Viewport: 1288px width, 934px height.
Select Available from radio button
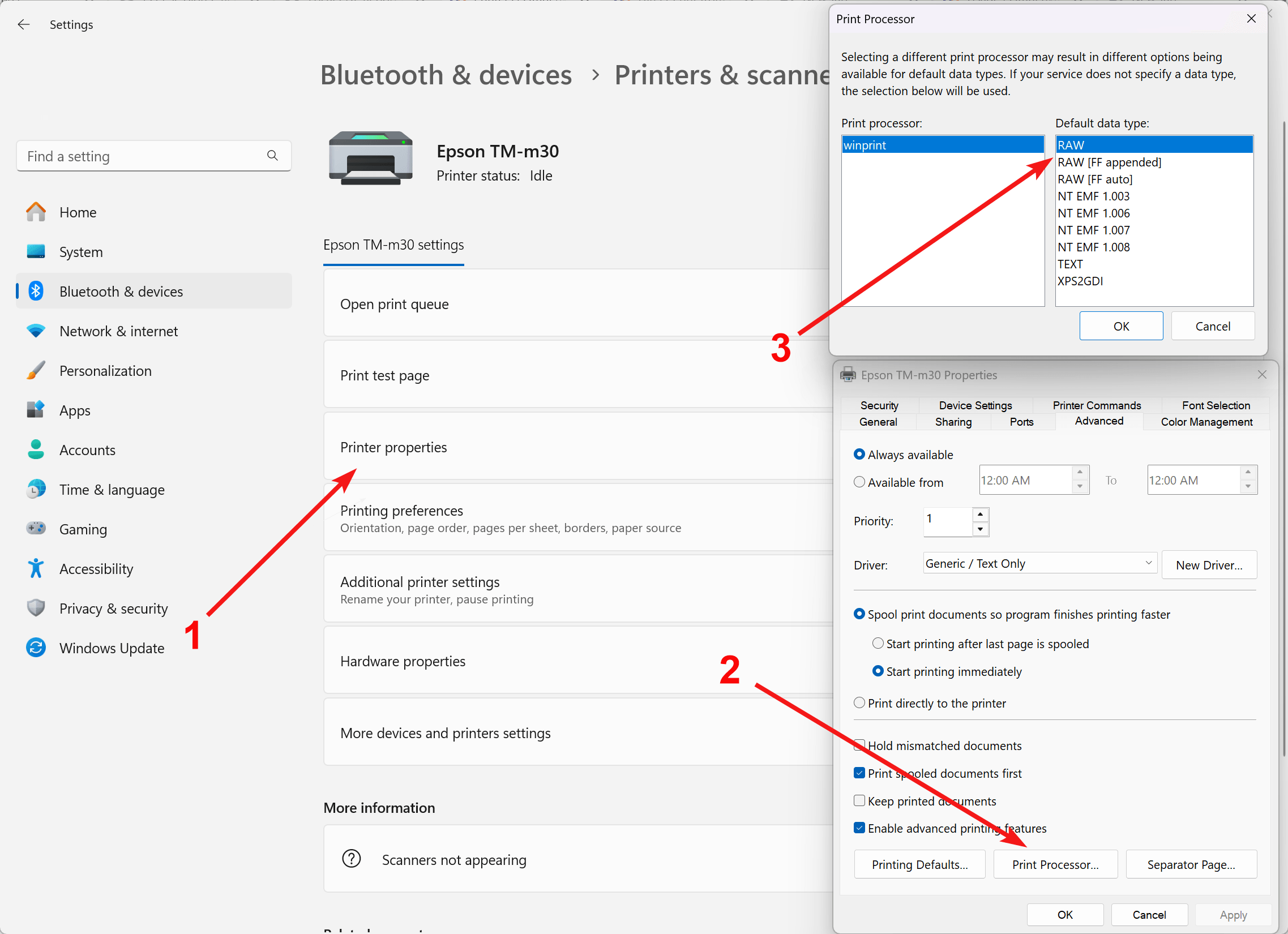pyautogui.click(x=859, y=482)
